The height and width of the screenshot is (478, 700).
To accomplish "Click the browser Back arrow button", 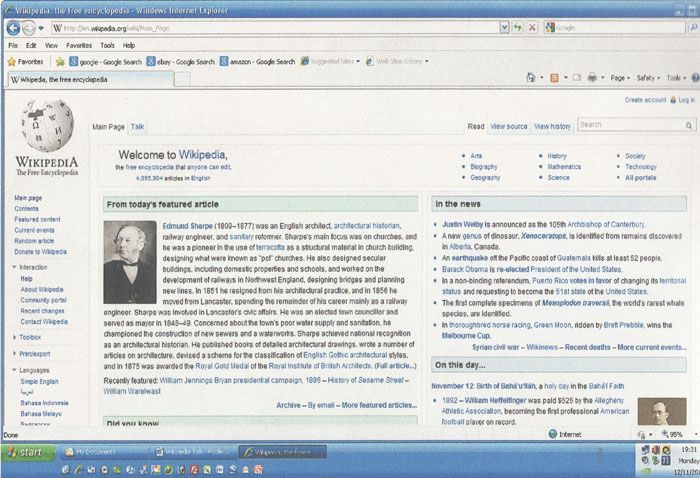I will point(13,28).
